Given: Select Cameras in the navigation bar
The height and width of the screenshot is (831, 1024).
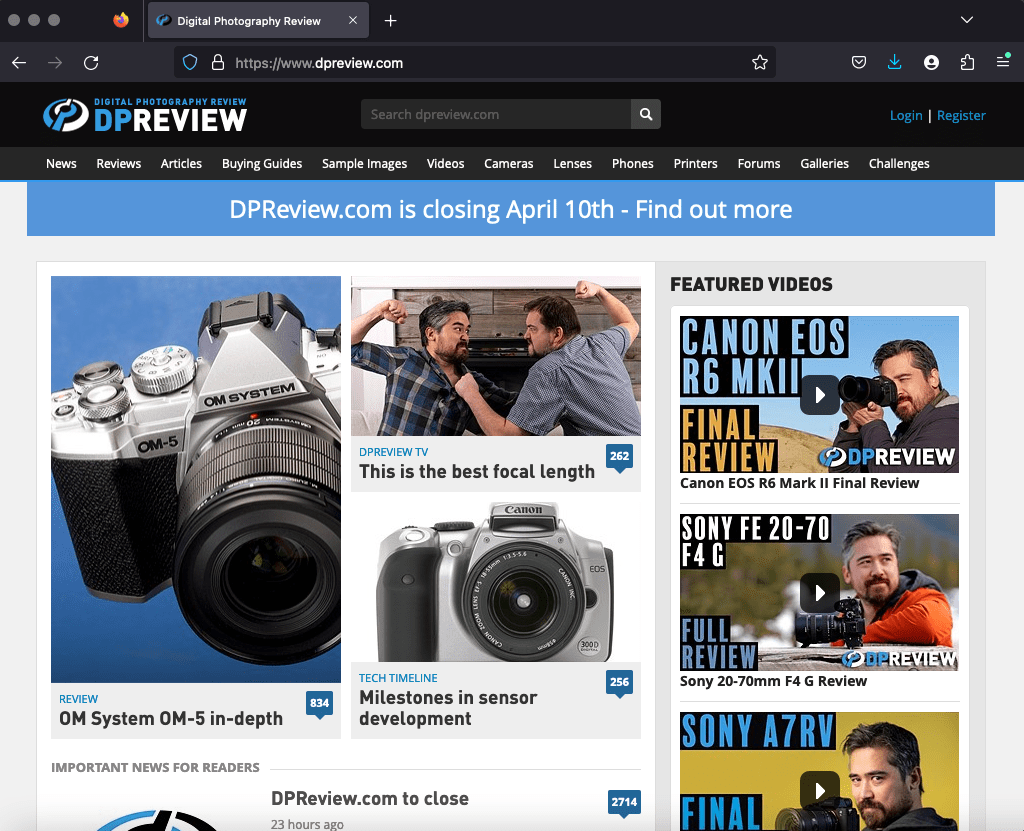Looking at the screenshot, I should coord(509,163).
